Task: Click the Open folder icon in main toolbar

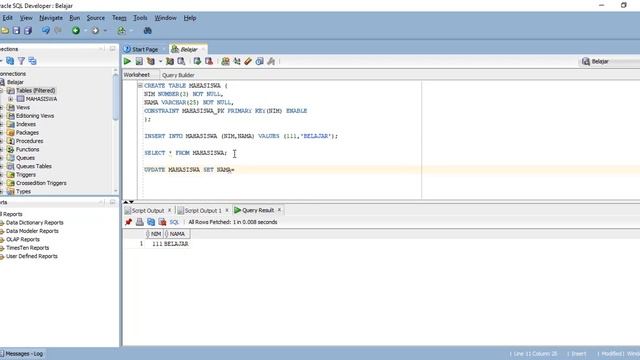Action: (4, 31)
